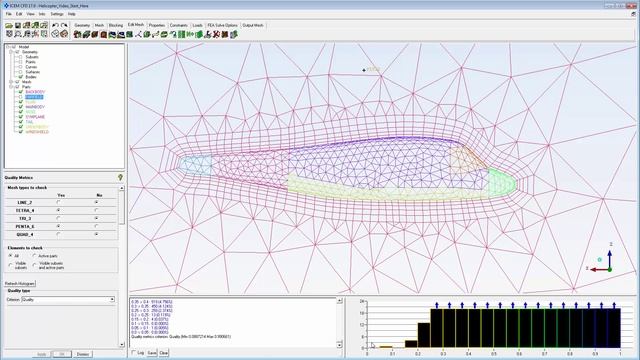This screenshot has height=360, width=640.
Task: Toggle BACKBODY part visibility checkbox
Action: click(20, 92)
